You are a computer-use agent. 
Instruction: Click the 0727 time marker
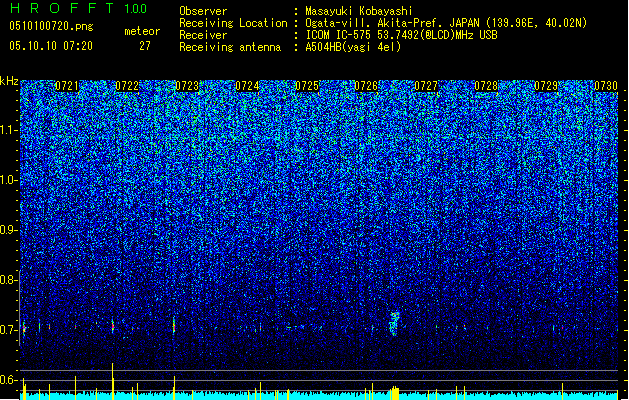pyautogui.click(x=426, y=86)
